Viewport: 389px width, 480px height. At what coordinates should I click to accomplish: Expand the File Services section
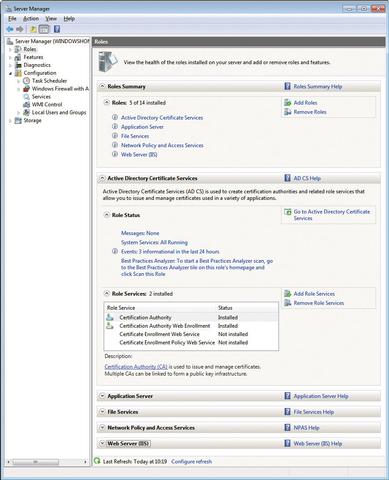click(102, 412)
